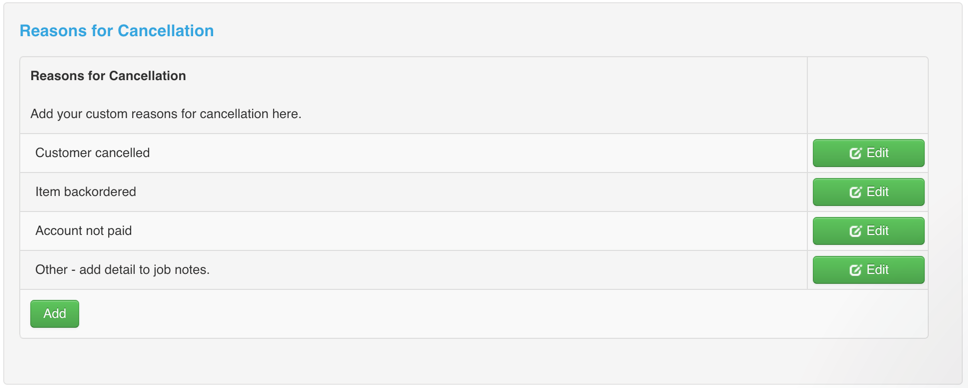Click the pencil icon in Item backordered row
Viewport: 968px width, 388px height.
pos(855,192)
